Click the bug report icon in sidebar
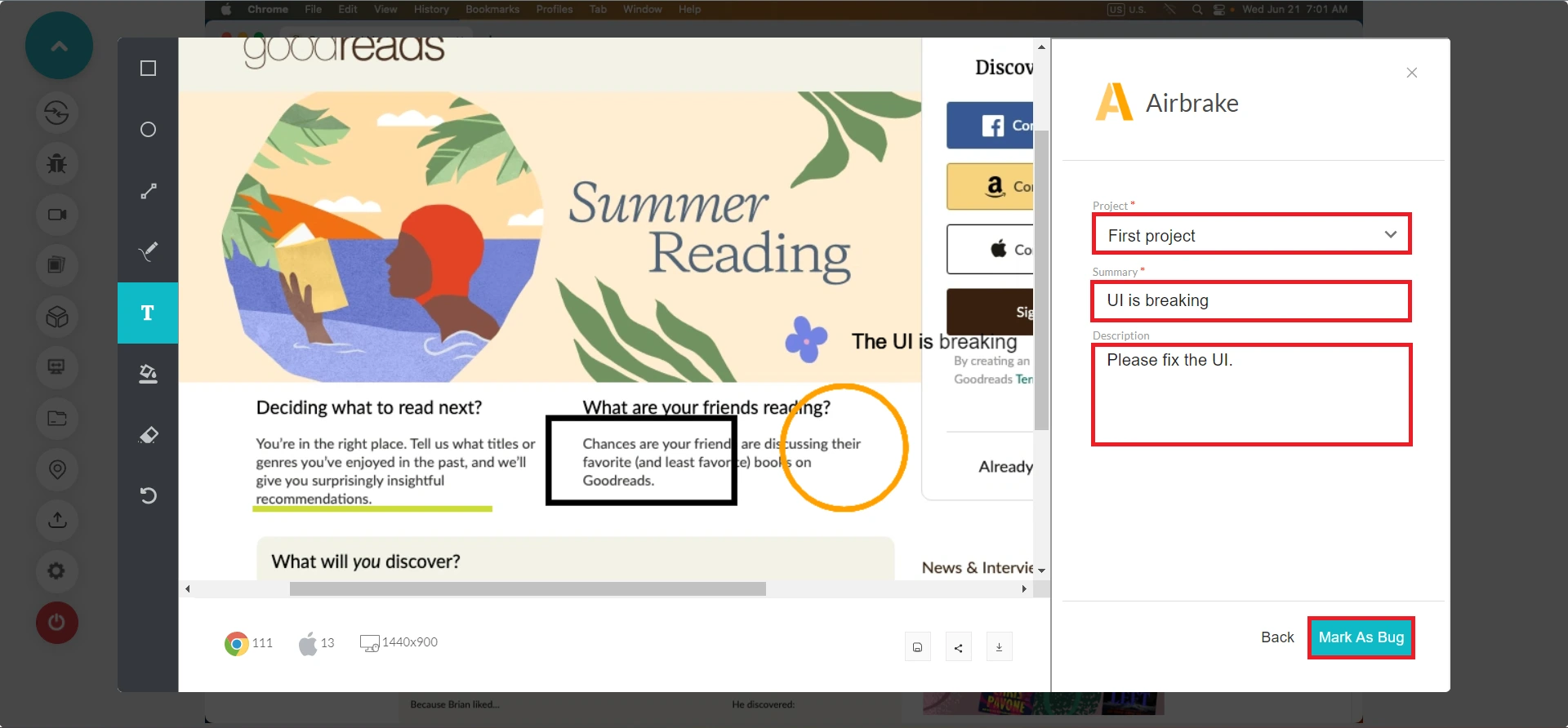1568x728 pixels. click(x=56, y=163)
